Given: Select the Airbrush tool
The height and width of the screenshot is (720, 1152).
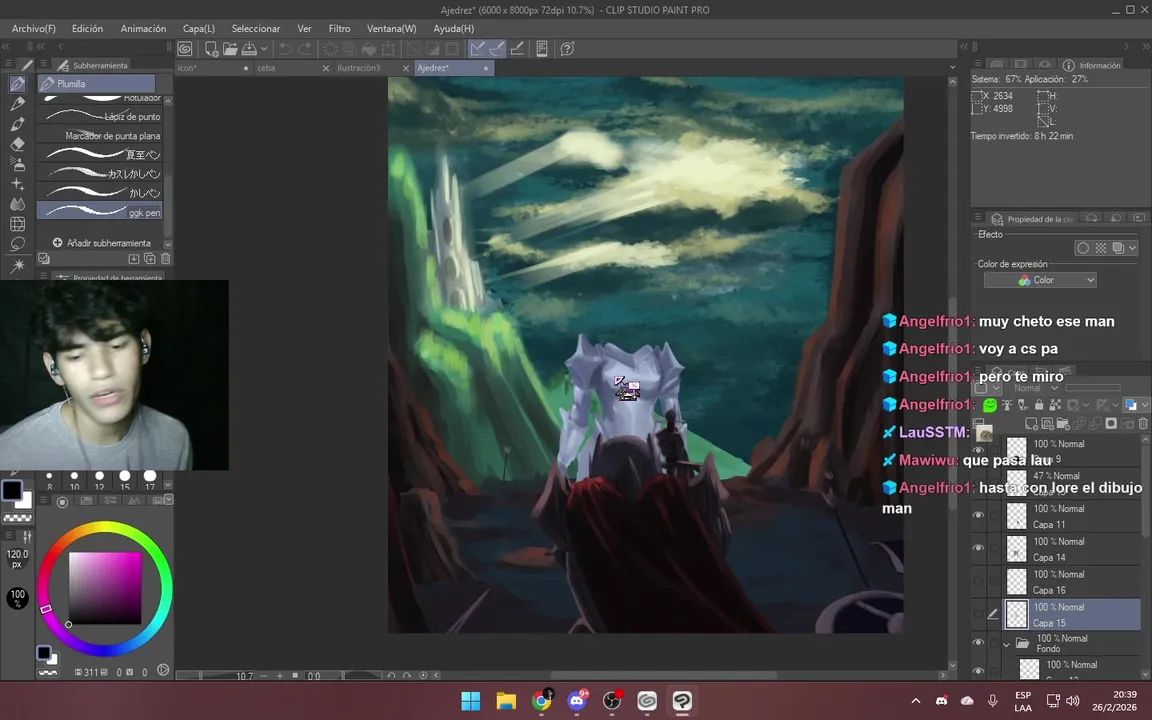Looking at the screenshot, I should tap(18, 164).
